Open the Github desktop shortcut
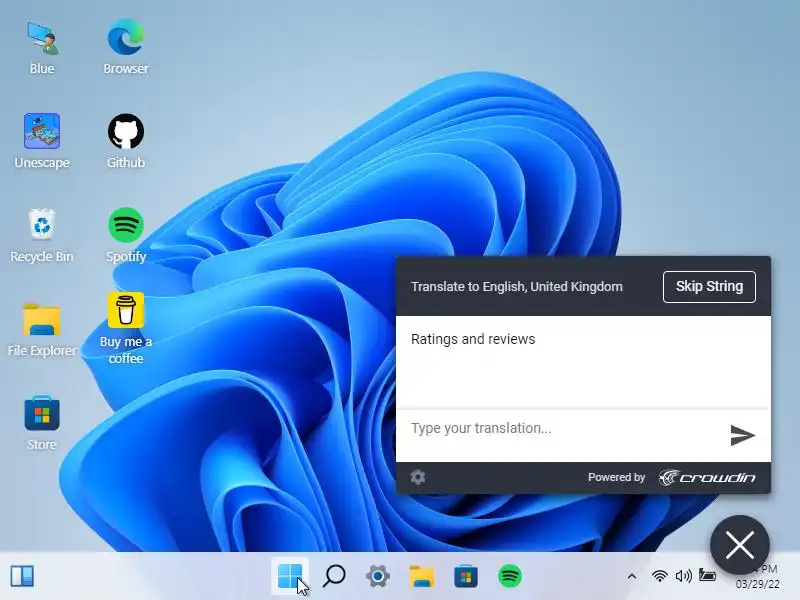This screenshot has width=800, height=600. tap(126, 141)
